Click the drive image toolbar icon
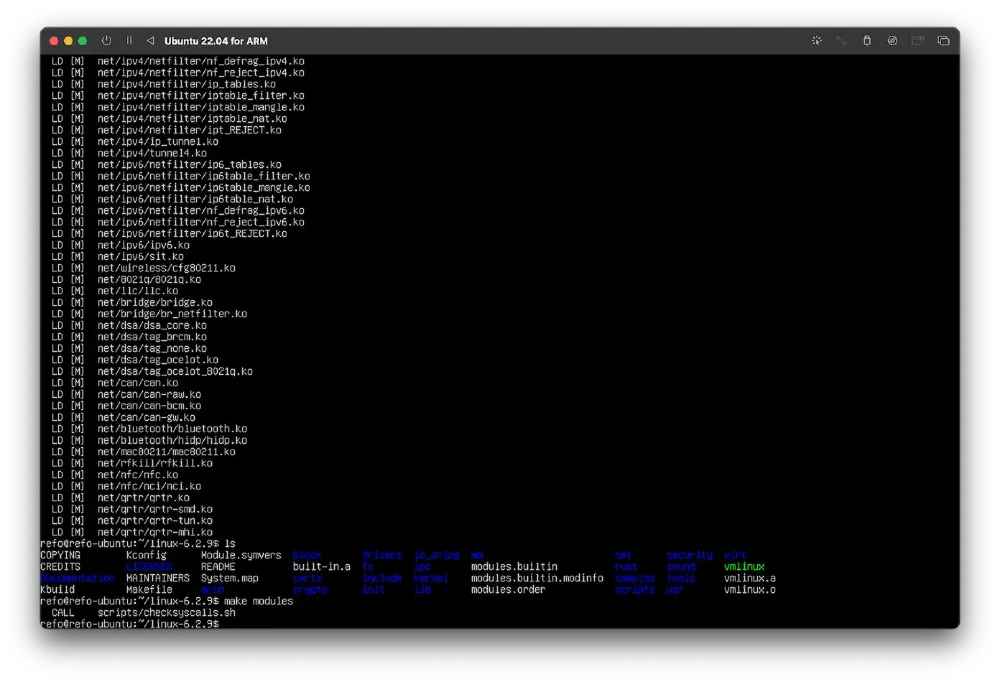The image size is (1000, 682). point(917,41)
